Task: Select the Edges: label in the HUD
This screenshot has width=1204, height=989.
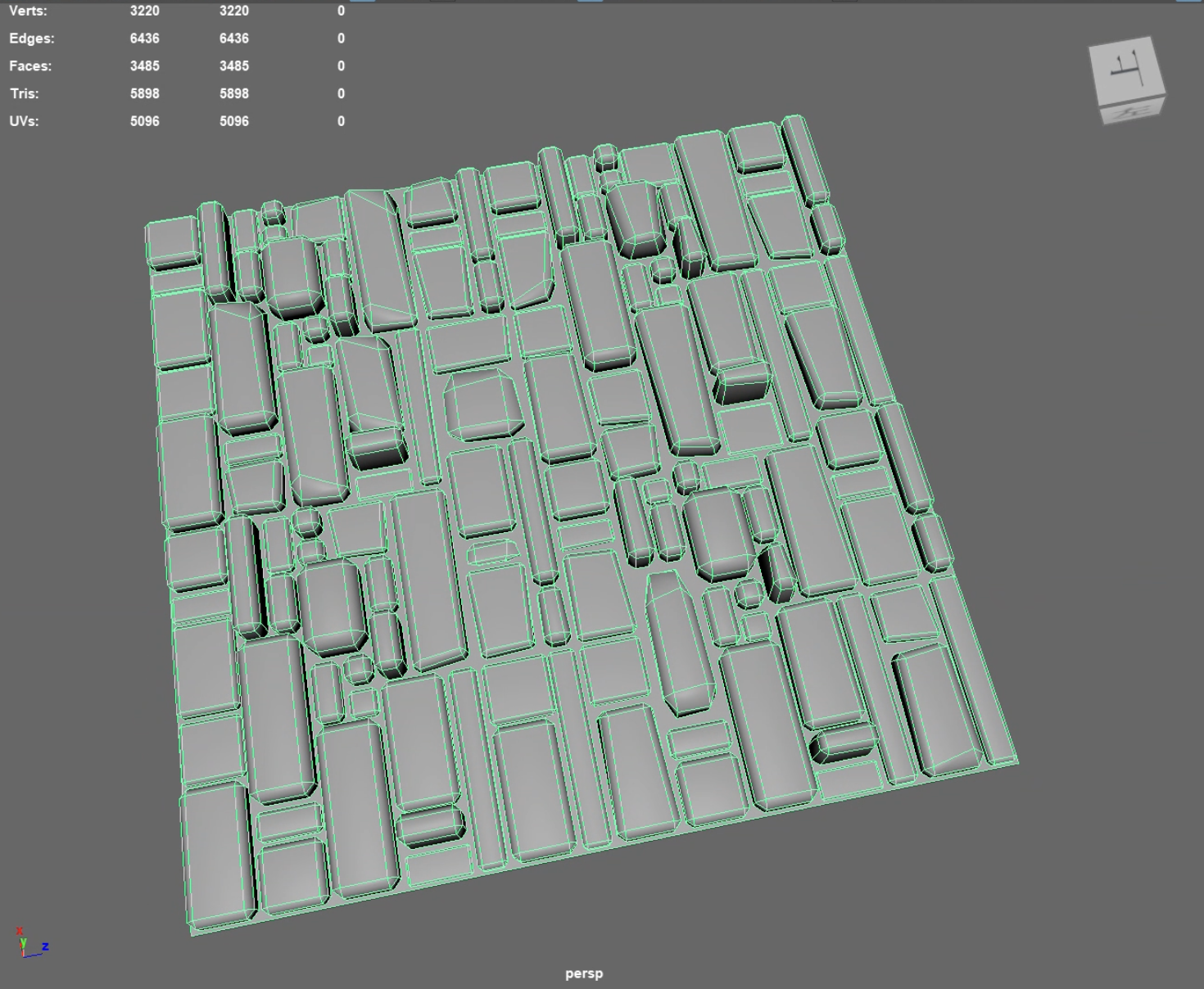Action: pyautogui.click(x=32, y=38)
